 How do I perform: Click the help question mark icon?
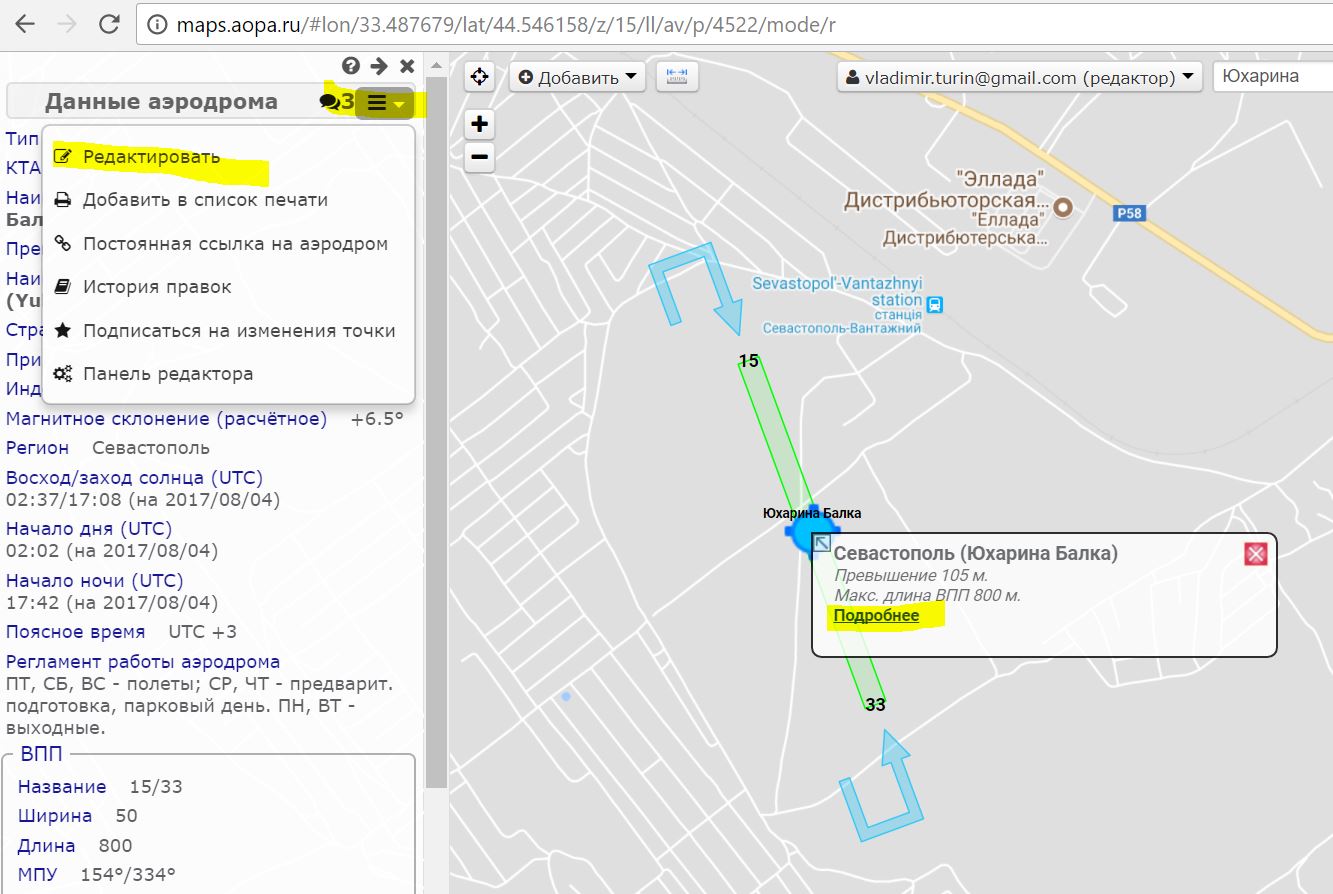350,66
